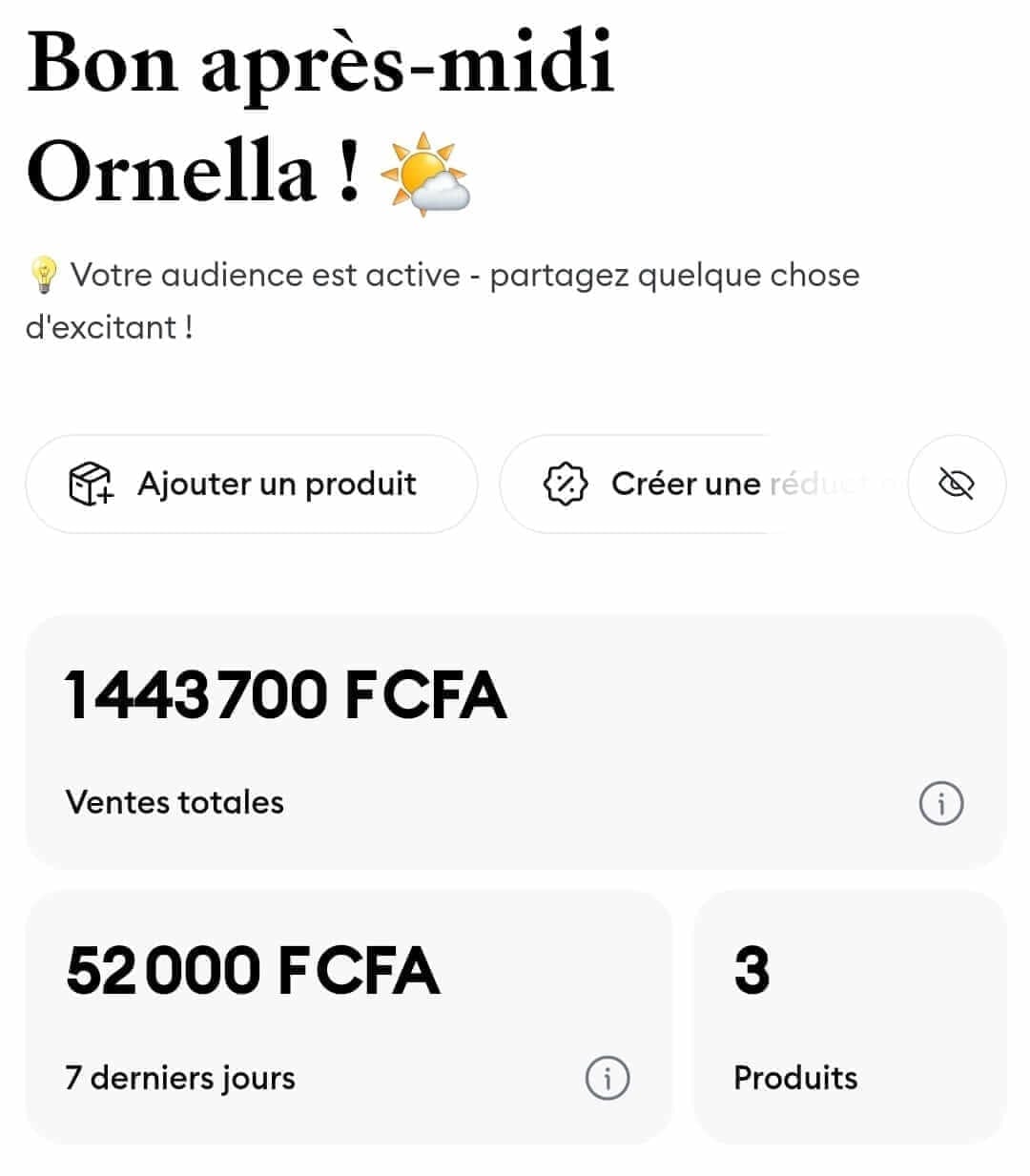Image resolution: width=1030 pixels, height=1176 pixels.
Task: Select the "7 derniers jours" label
Action: [x=180, y=1078]
